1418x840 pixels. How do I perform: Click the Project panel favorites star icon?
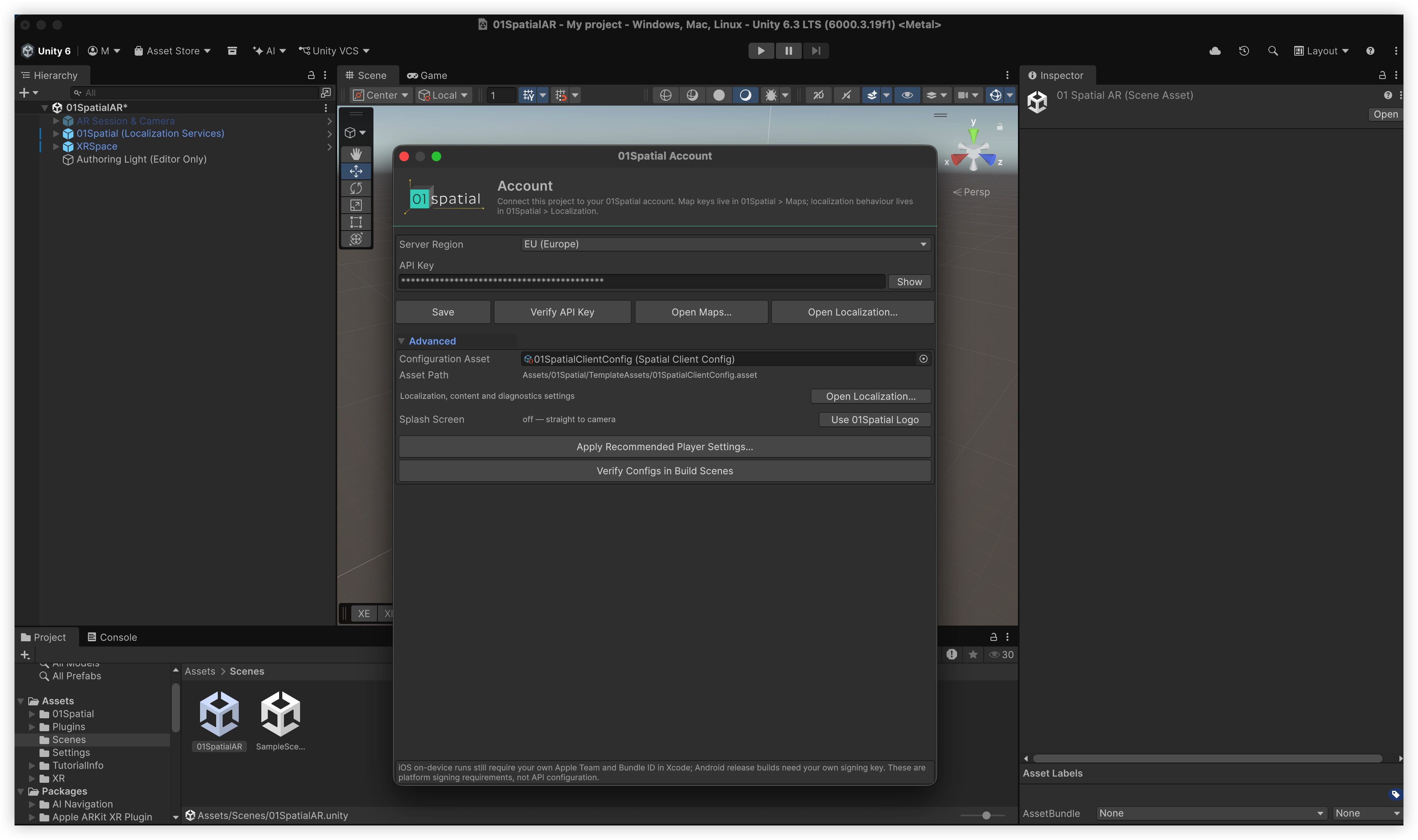point(973,654)
